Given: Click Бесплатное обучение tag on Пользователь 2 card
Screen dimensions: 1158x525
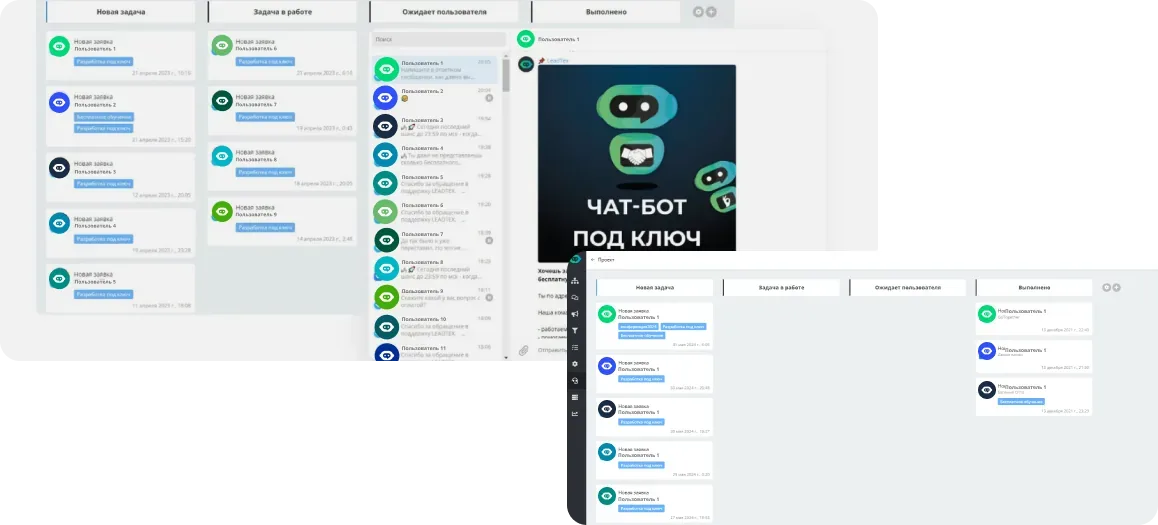Looking at the screenshot, I should [x=103, y=117].
